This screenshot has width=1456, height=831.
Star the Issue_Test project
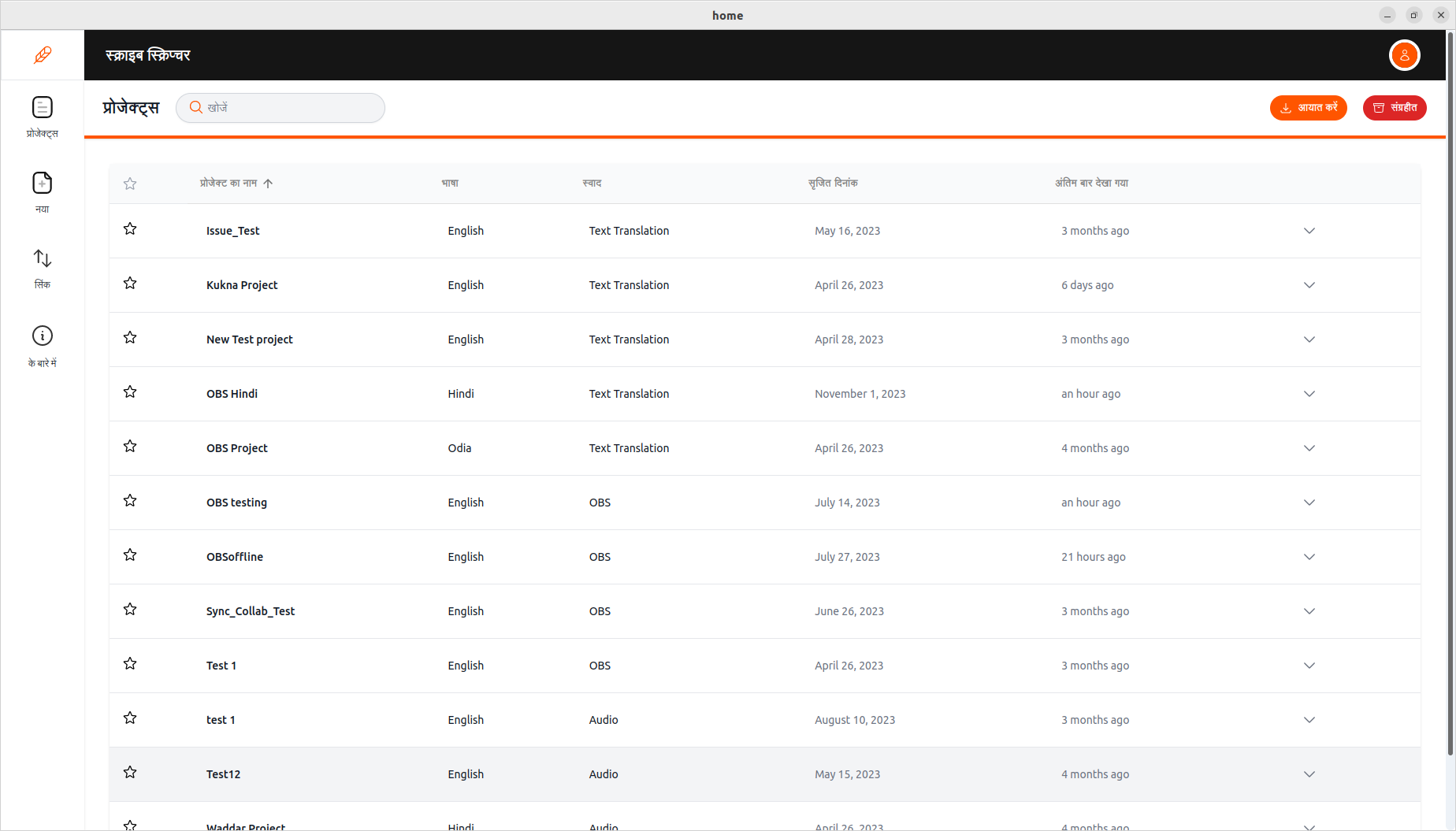[130, 229]
